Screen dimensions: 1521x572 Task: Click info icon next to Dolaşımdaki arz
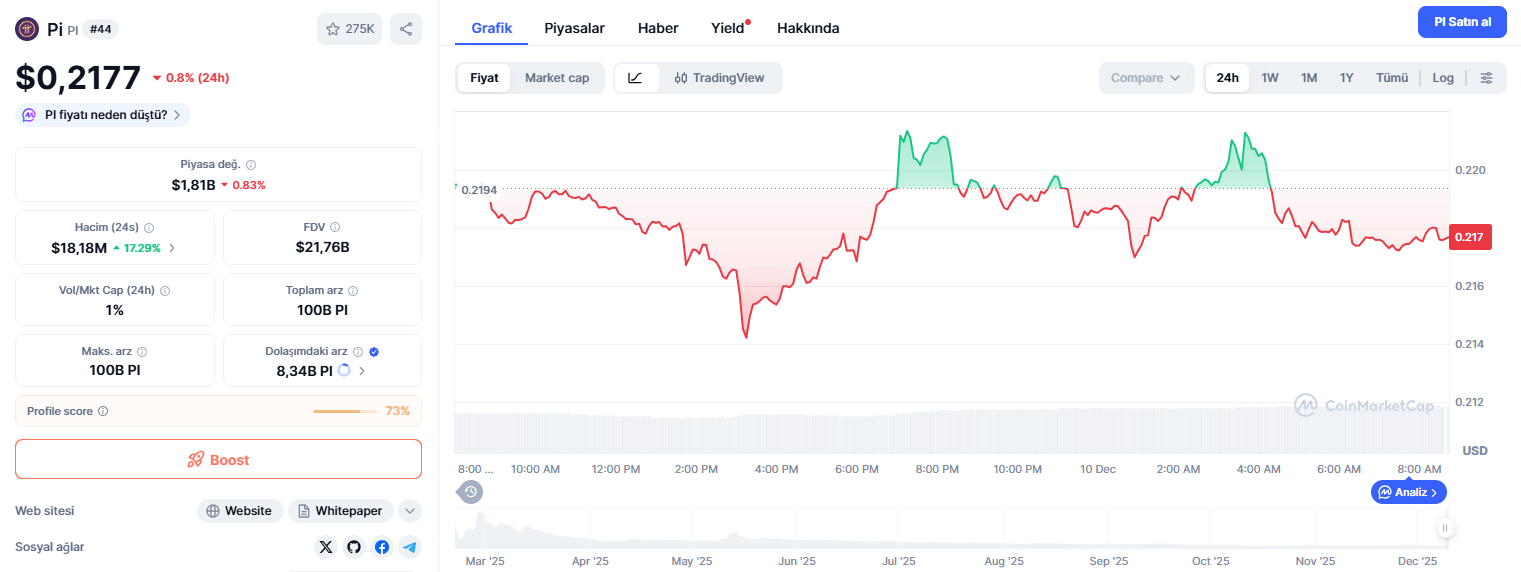pos(358,352)
